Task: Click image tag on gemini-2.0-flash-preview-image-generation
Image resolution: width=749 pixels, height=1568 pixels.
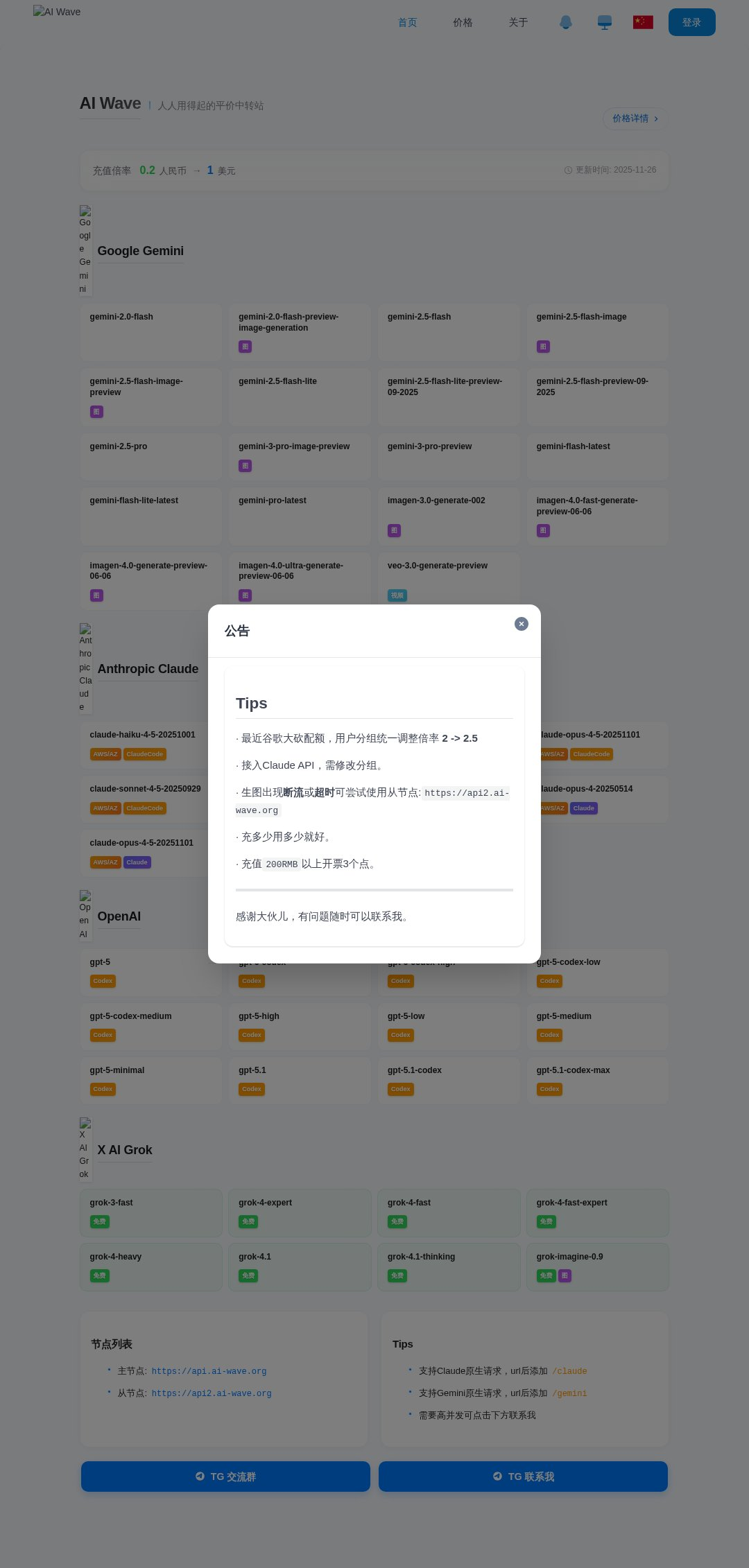Action: coord(245,347)
